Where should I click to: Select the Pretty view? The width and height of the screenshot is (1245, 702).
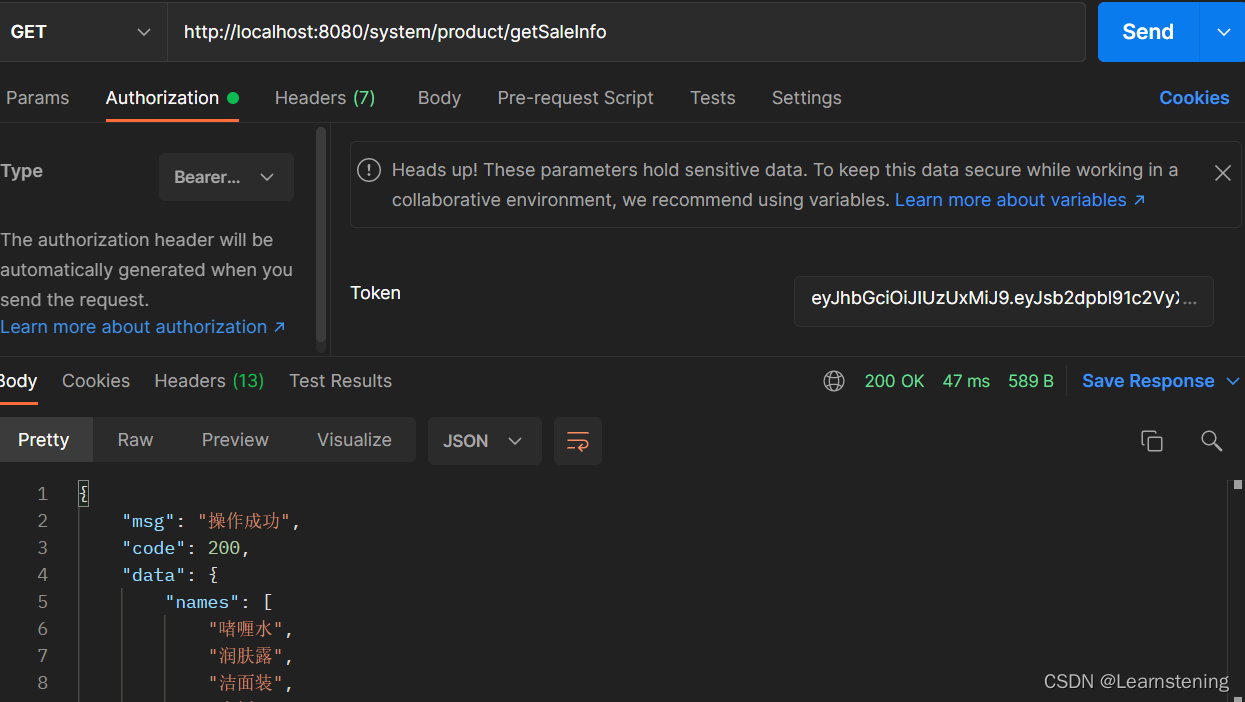point(44,440)
